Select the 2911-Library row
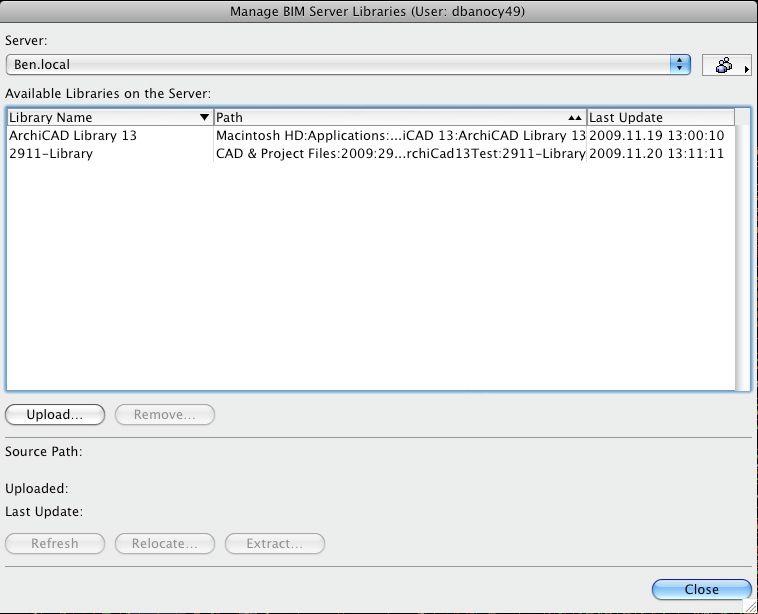 click(371, 154)
